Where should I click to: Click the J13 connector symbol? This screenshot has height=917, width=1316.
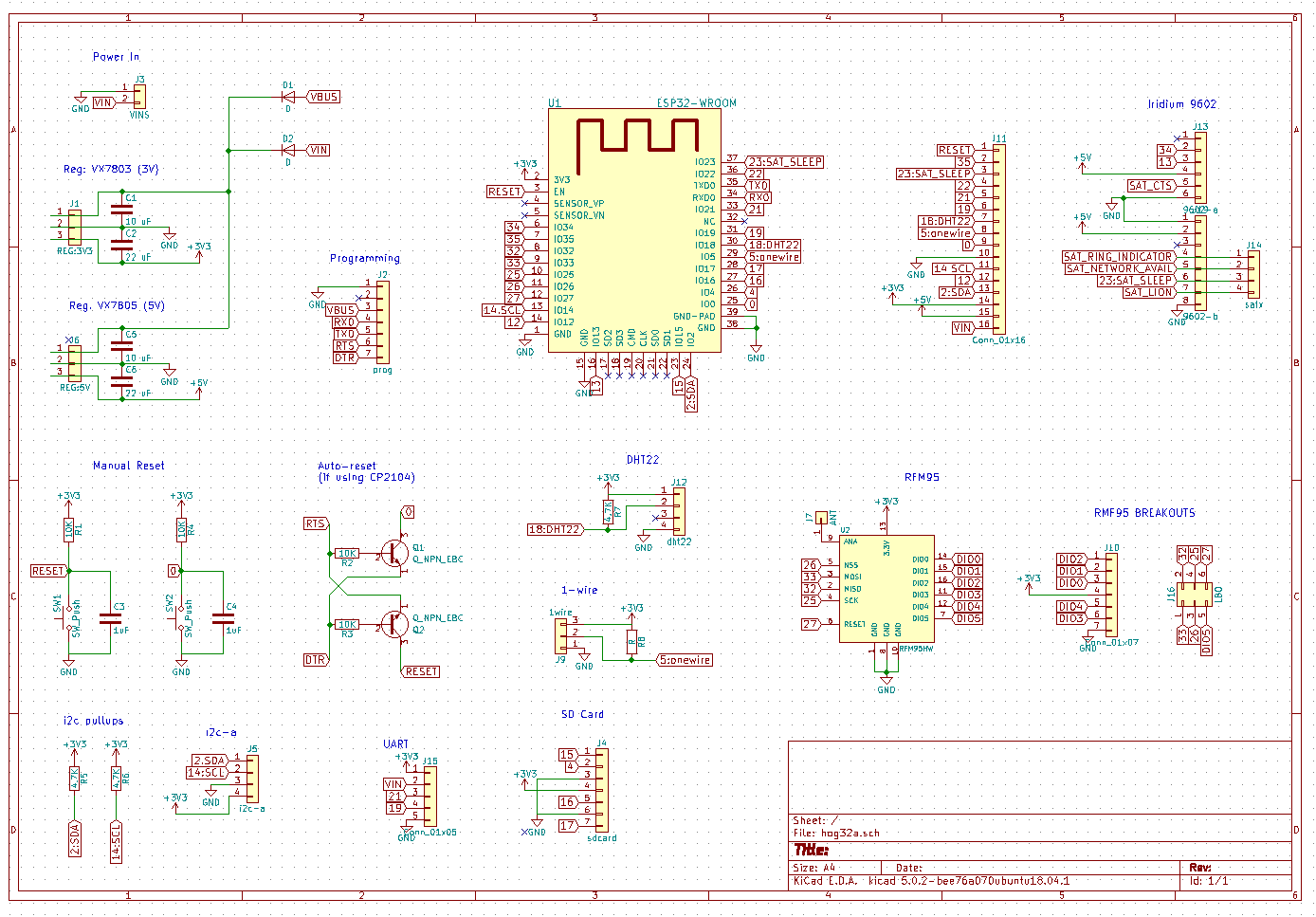pos(1200,168)
